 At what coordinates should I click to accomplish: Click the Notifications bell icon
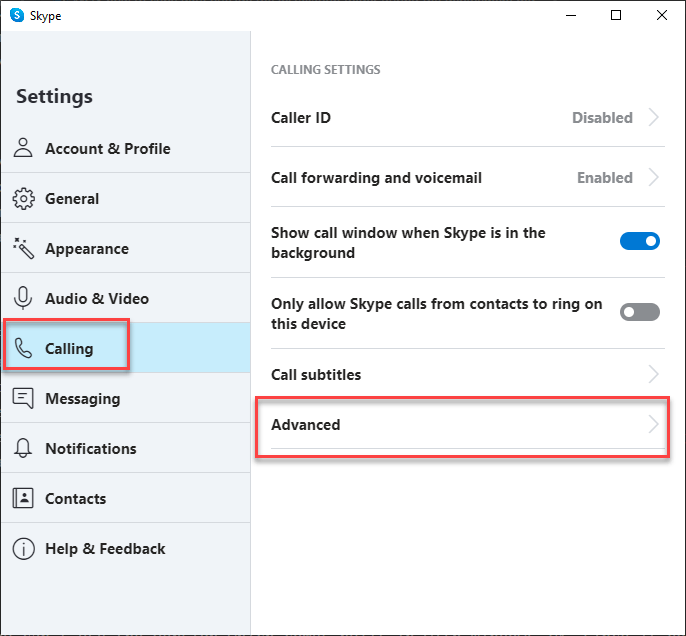[24, 448]
